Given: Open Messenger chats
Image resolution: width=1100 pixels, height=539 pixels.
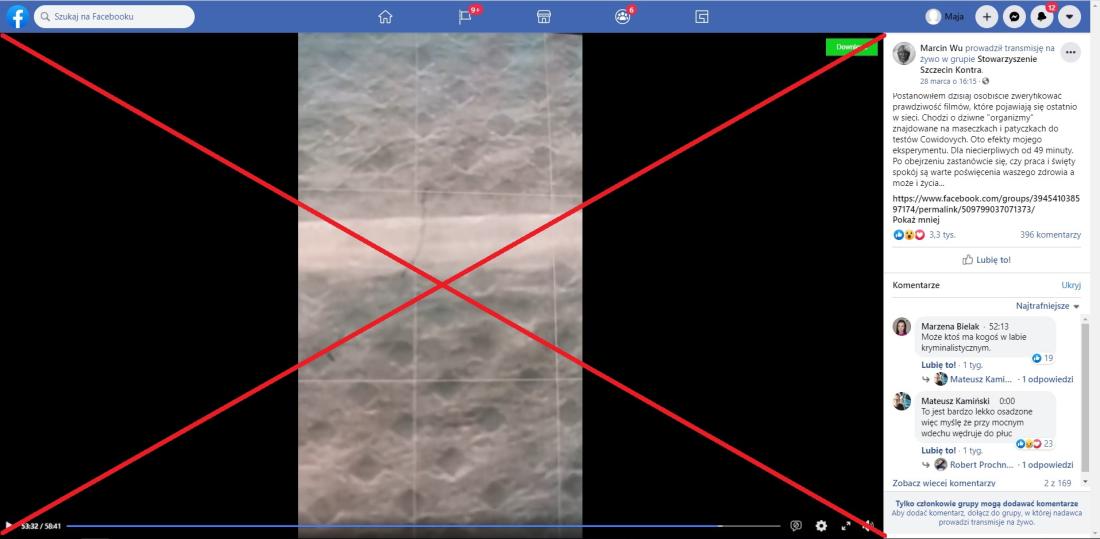Looking at the screenshot, I should [1014, 17].
